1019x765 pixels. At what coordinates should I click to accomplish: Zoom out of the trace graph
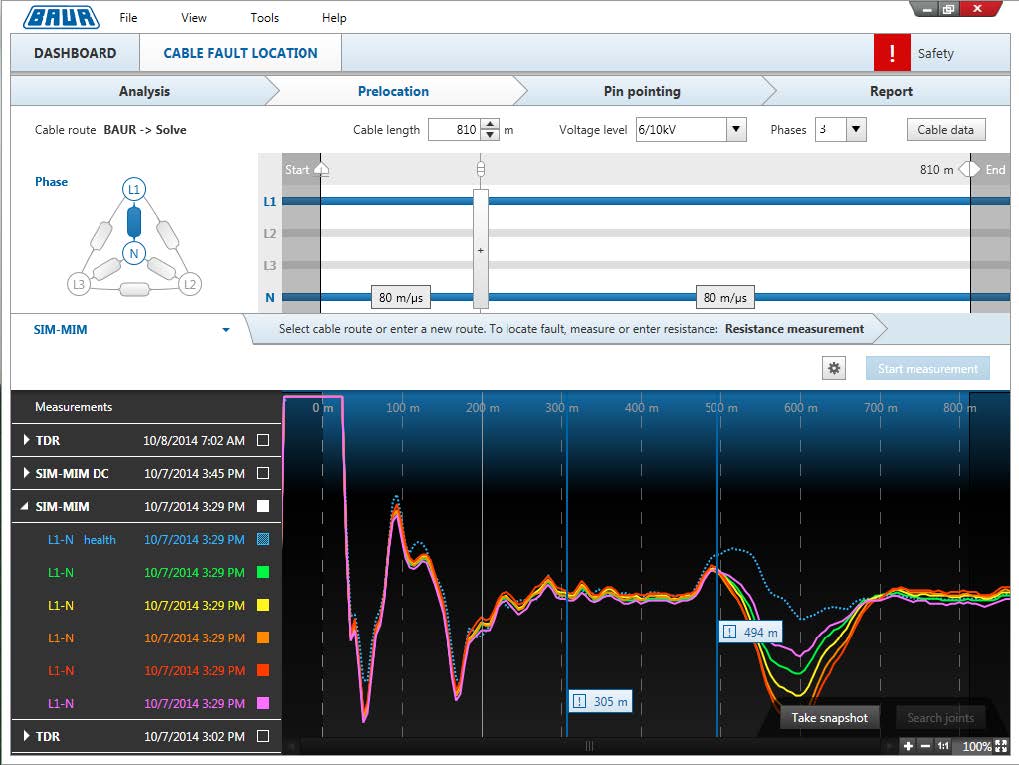[925, 746]
